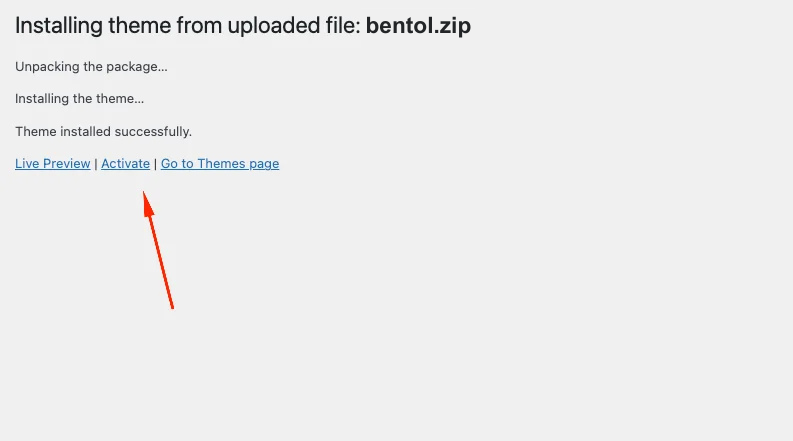Click the 'Installing the theme…' status line

(79, 99)
